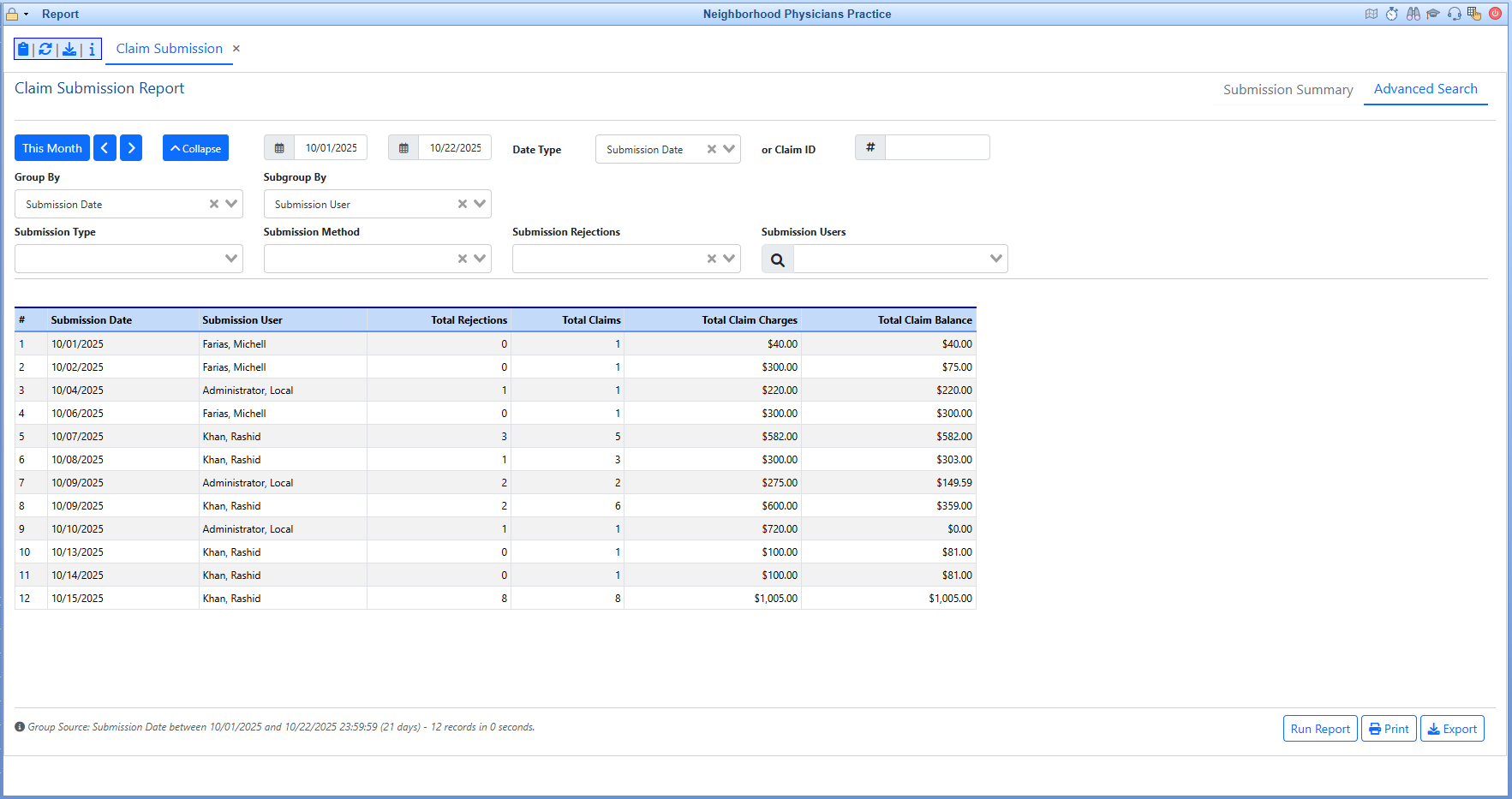Click the Run Report button
This screenshot has width=1512, height=799.
[1319, 729]
